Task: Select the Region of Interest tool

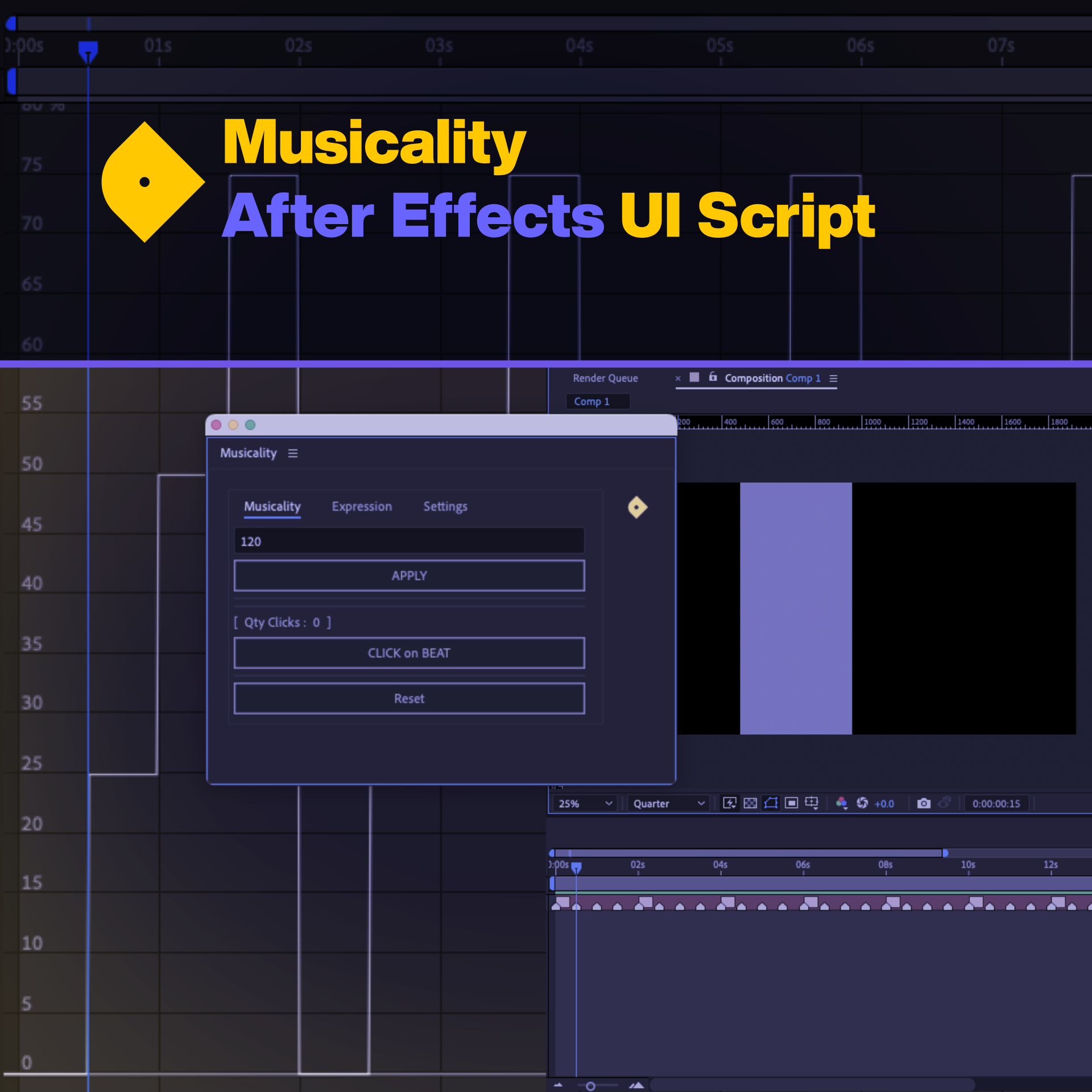Action: tap(791, 804)
